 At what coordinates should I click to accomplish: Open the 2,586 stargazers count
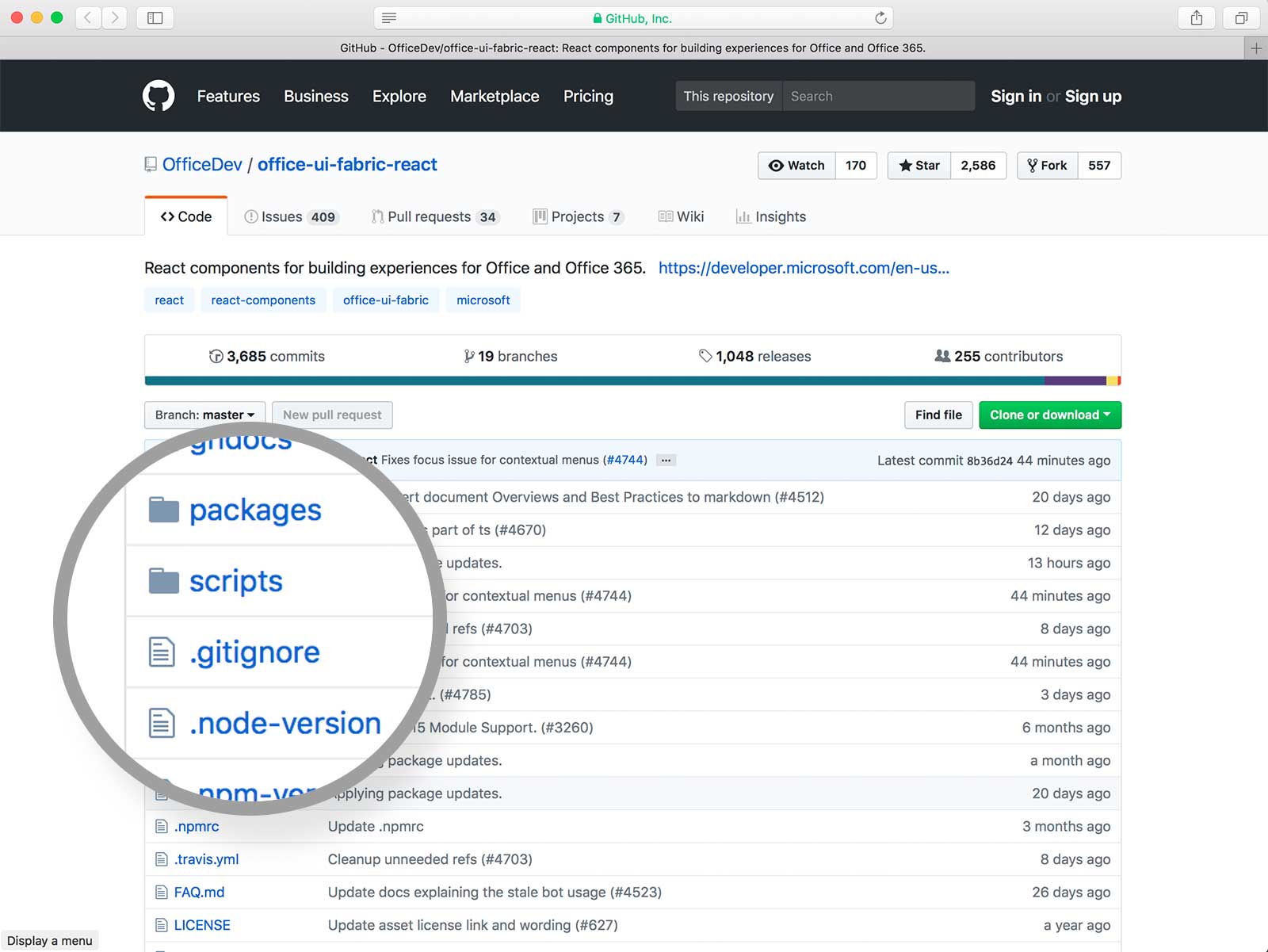(978, 166)
